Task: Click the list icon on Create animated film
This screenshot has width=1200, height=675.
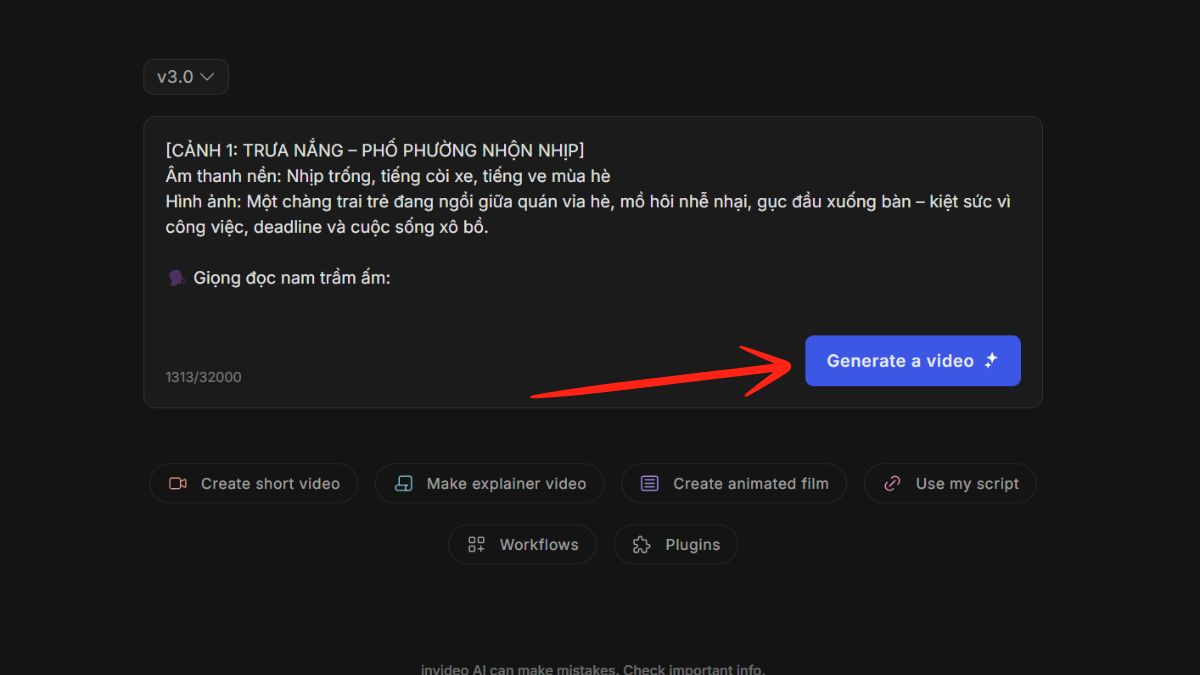Action: coord(650,484)
